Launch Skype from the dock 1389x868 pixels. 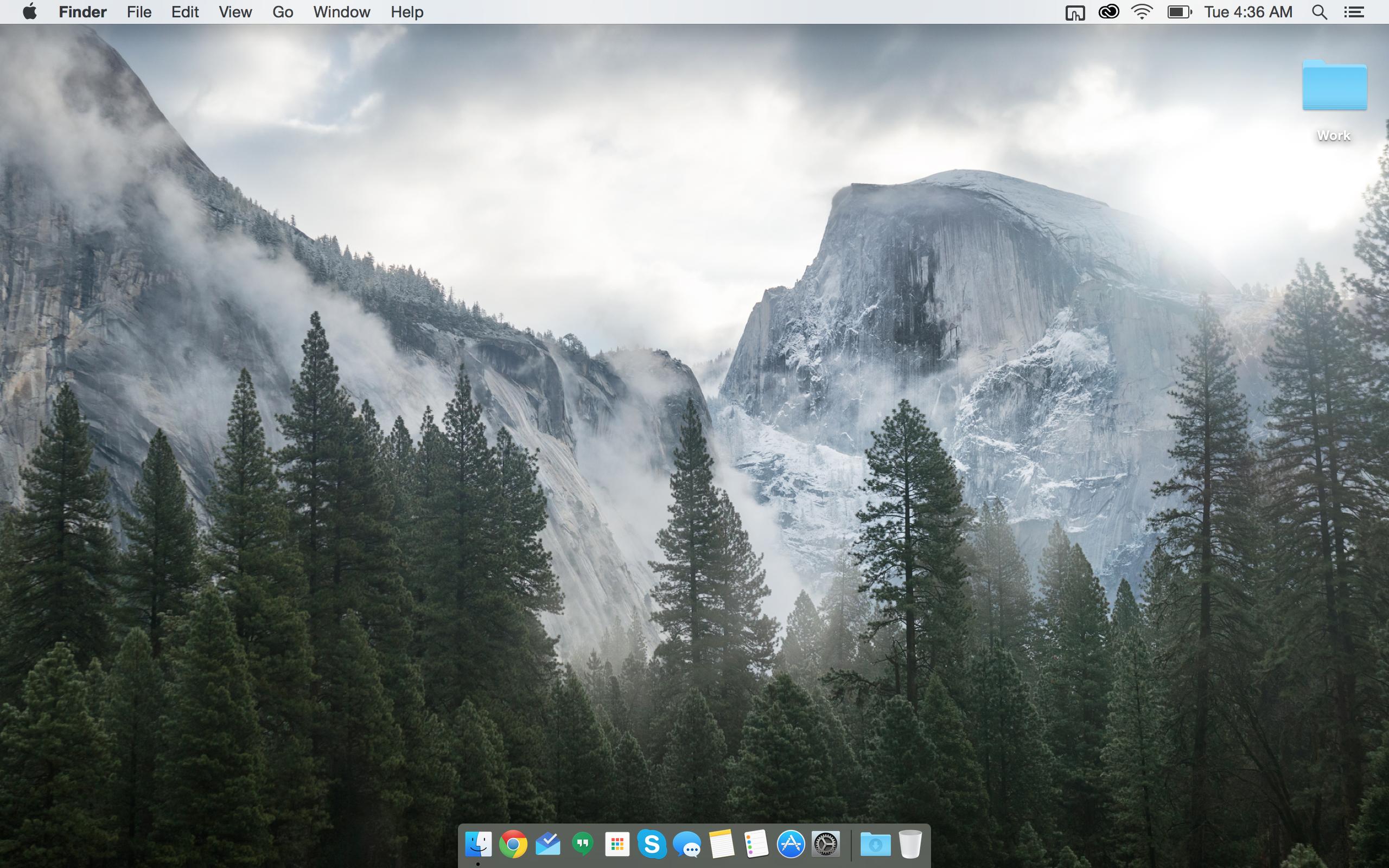pyautogui.click(x=652, y=845)
